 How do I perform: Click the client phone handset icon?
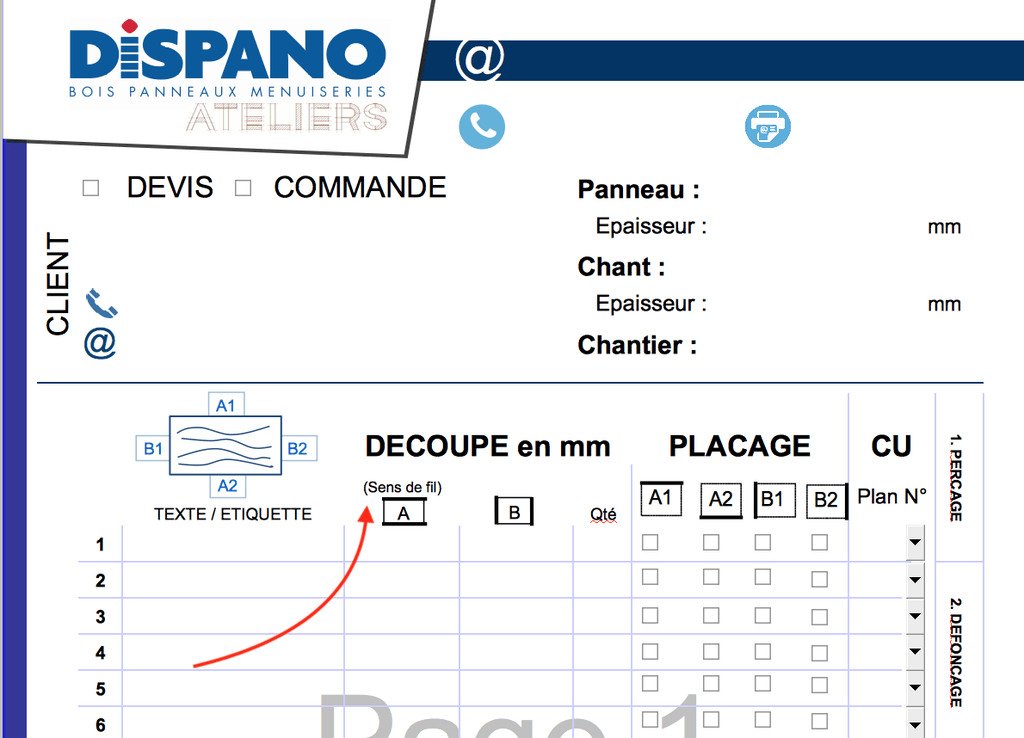(x=101, y=303)
